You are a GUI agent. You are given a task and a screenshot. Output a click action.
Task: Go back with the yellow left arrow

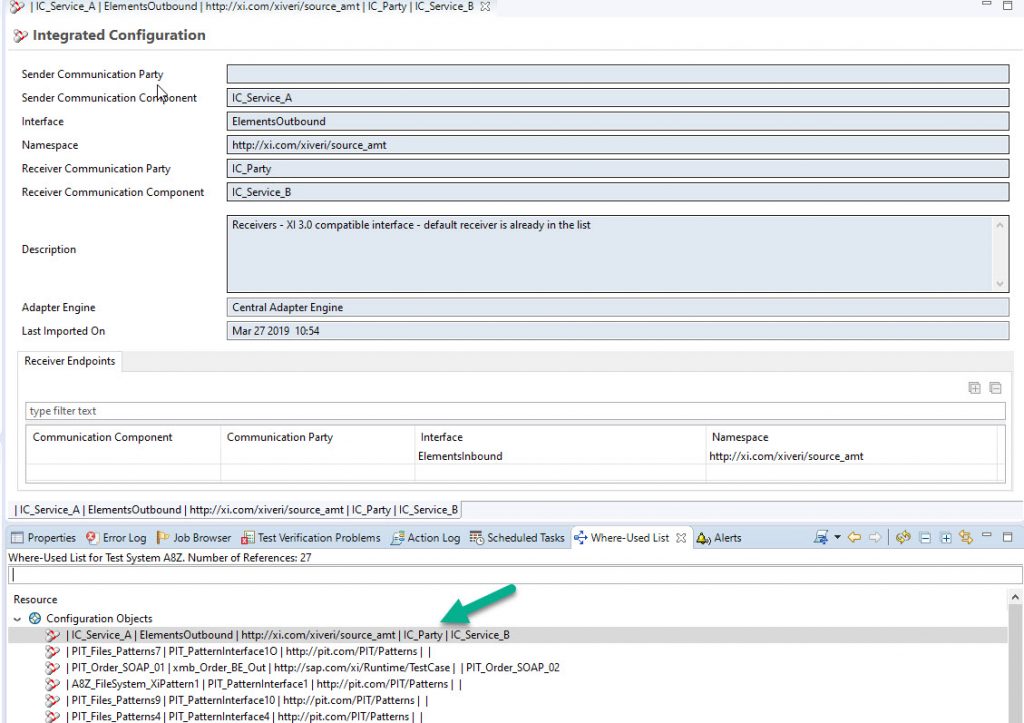(x=854, y=538)
